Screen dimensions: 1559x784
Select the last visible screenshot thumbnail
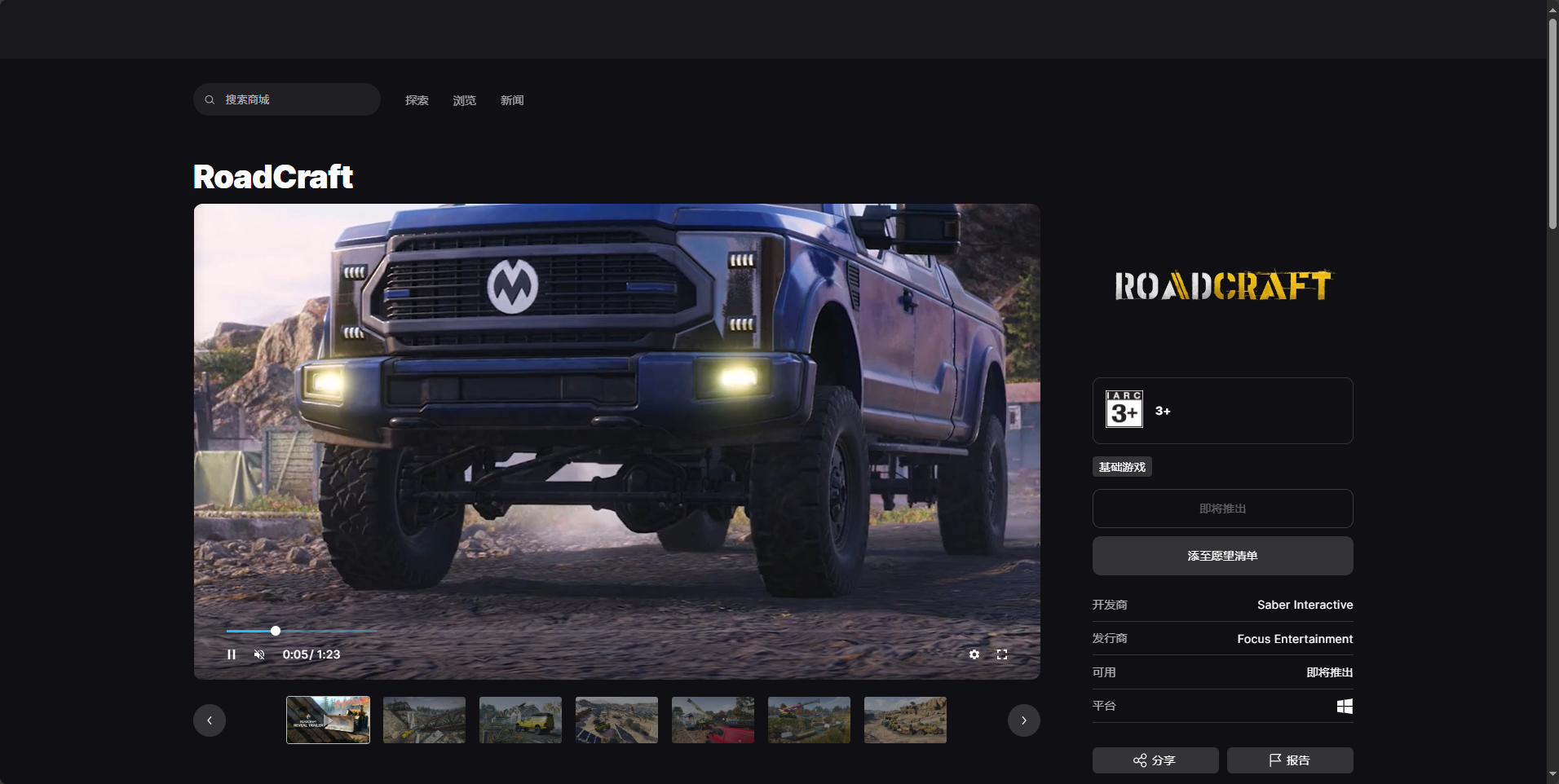coord(905,720)
